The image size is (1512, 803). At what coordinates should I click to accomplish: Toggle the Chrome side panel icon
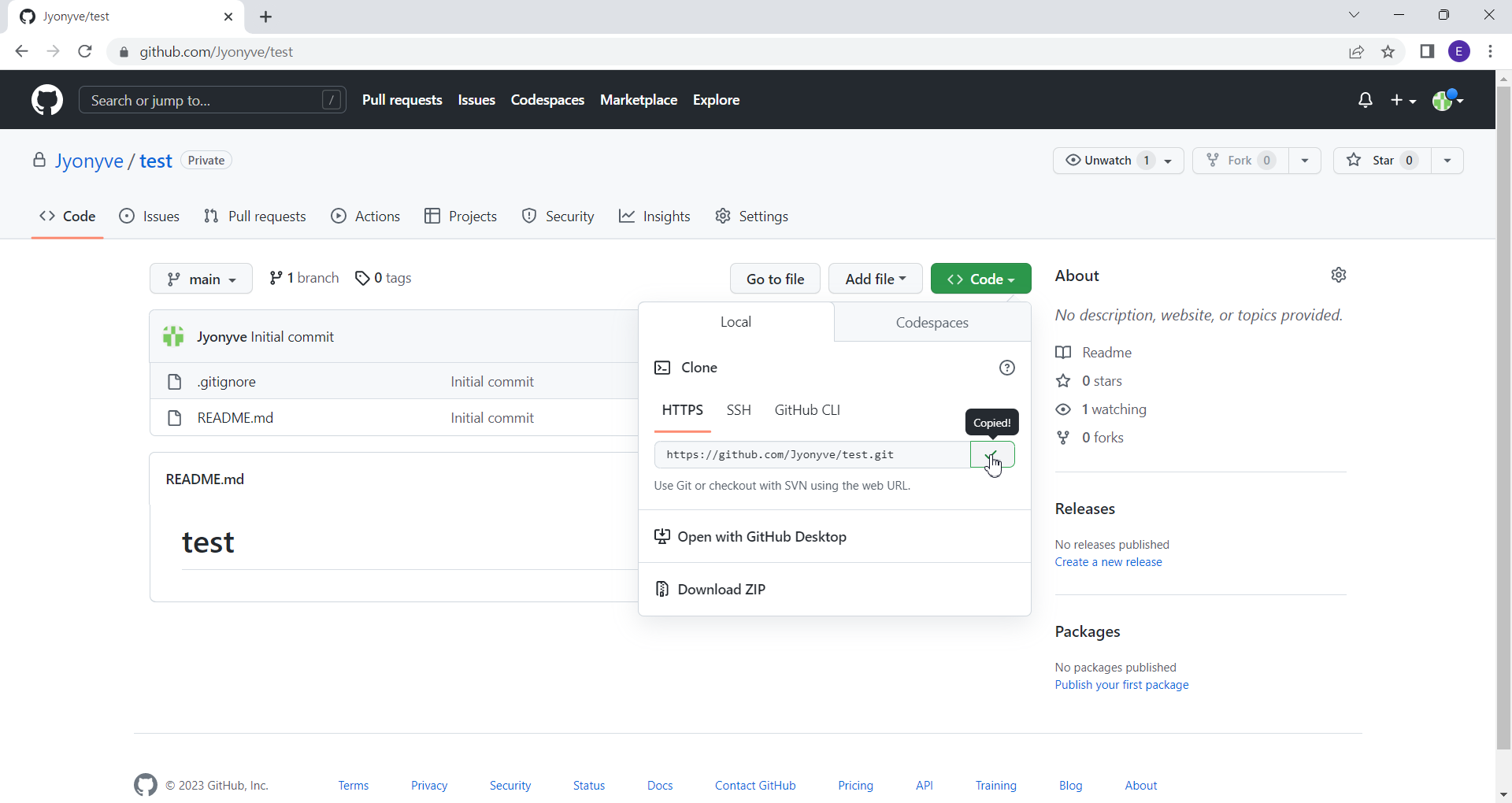tap(1427, 52)
